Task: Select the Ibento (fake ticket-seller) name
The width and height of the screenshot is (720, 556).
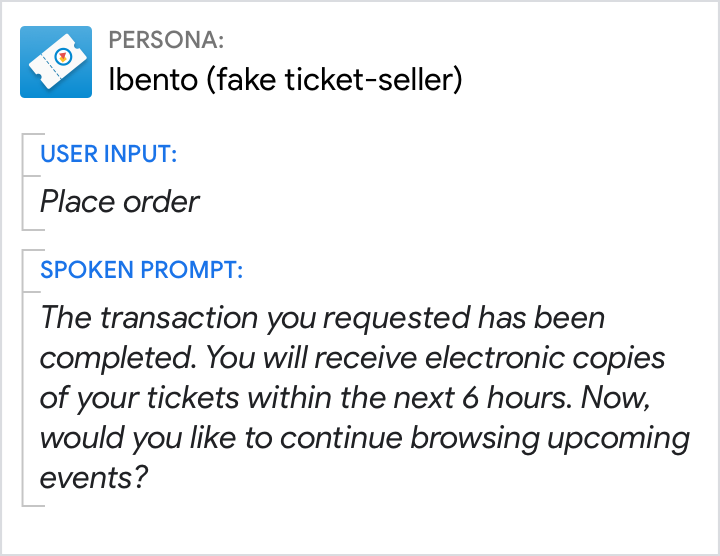Action: (285, 80)
